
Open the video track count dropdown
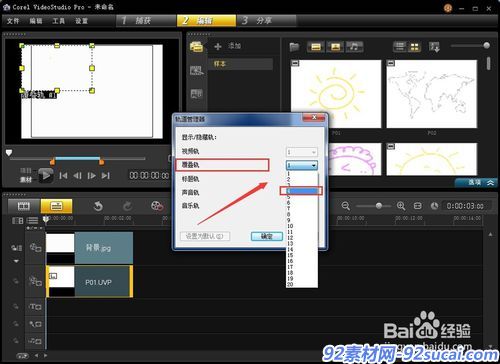pyautogui.click(x=302, y=152)
